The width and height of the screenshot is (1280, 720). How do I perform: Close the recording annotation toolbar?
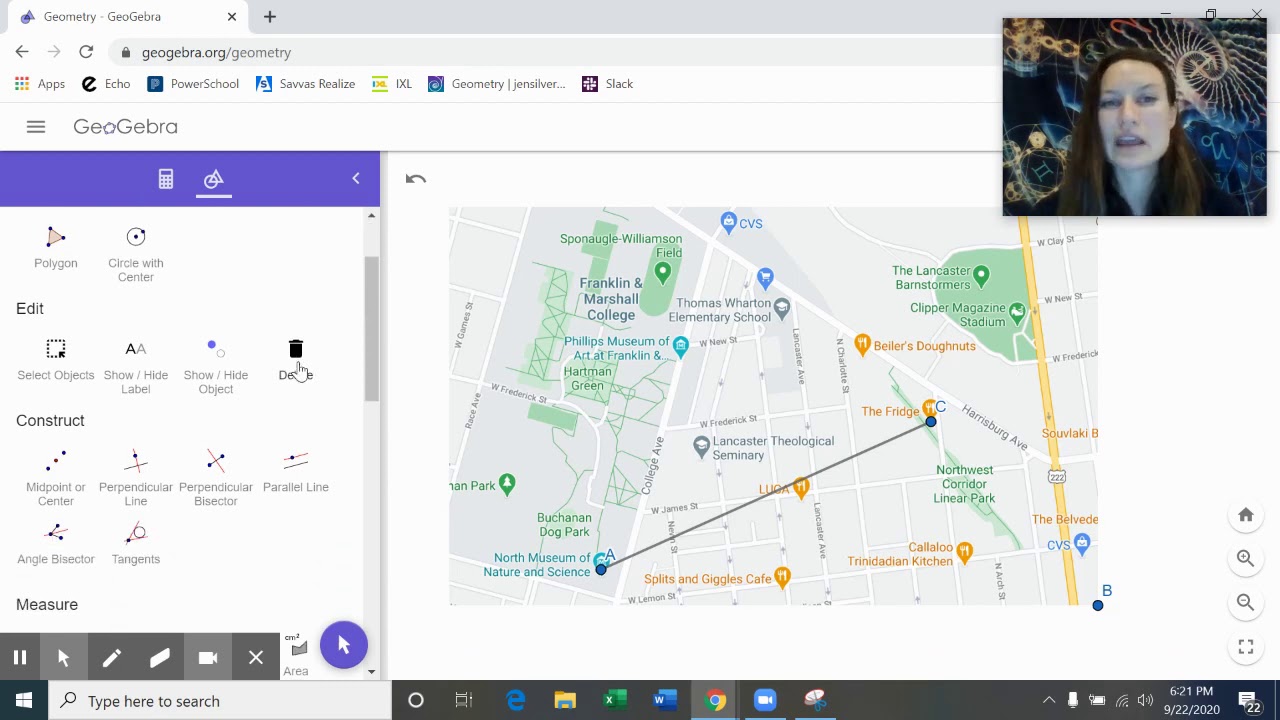[256, 658]
